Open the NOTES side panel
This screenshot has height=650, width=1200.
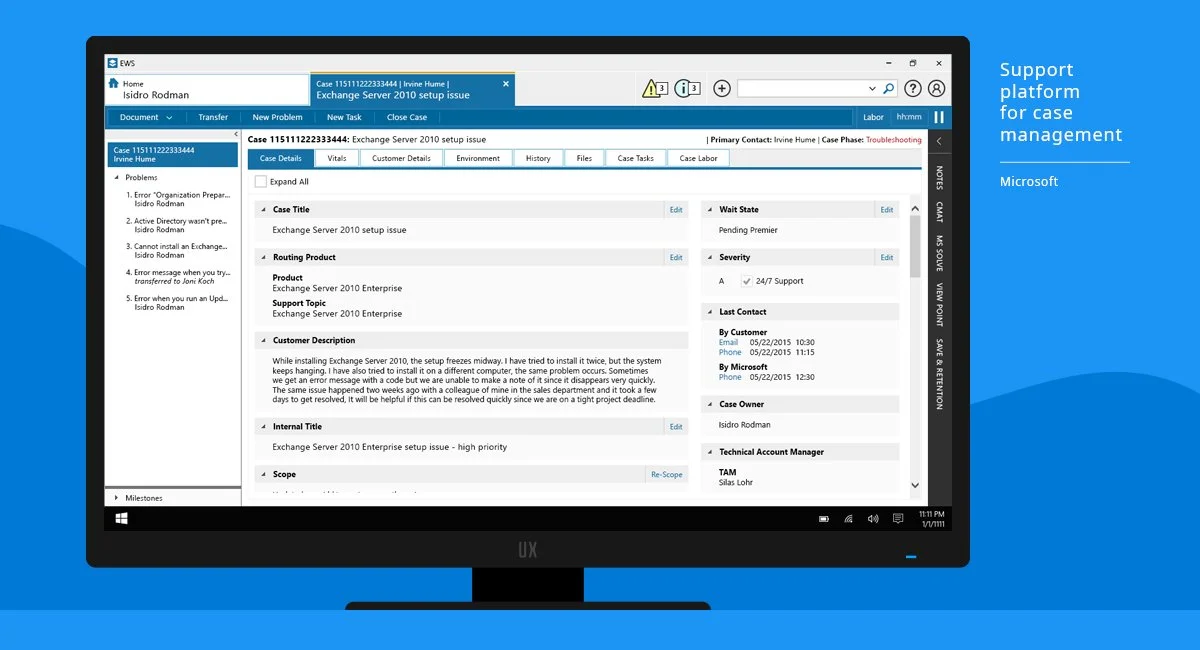(939, 178)
